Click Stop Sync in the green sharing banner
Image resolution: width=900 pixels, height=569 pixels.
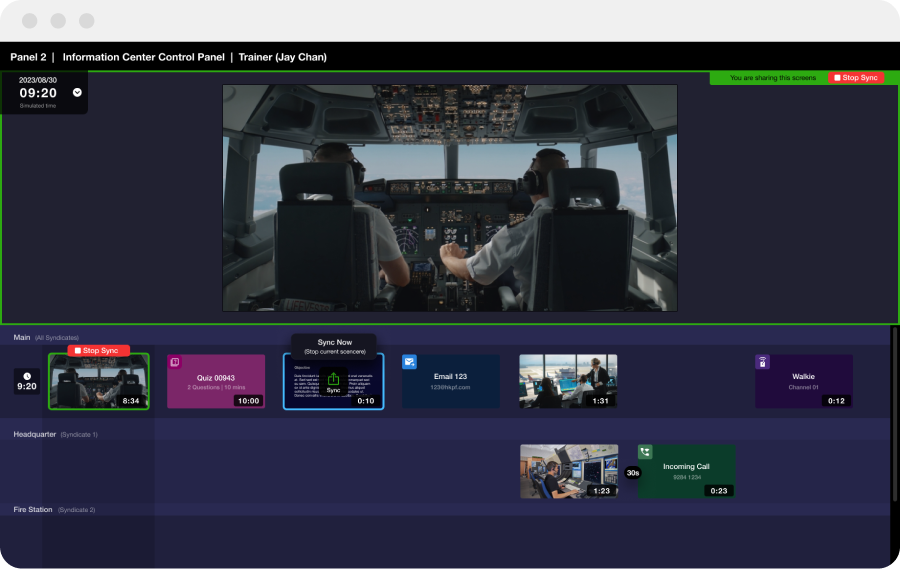856,78
